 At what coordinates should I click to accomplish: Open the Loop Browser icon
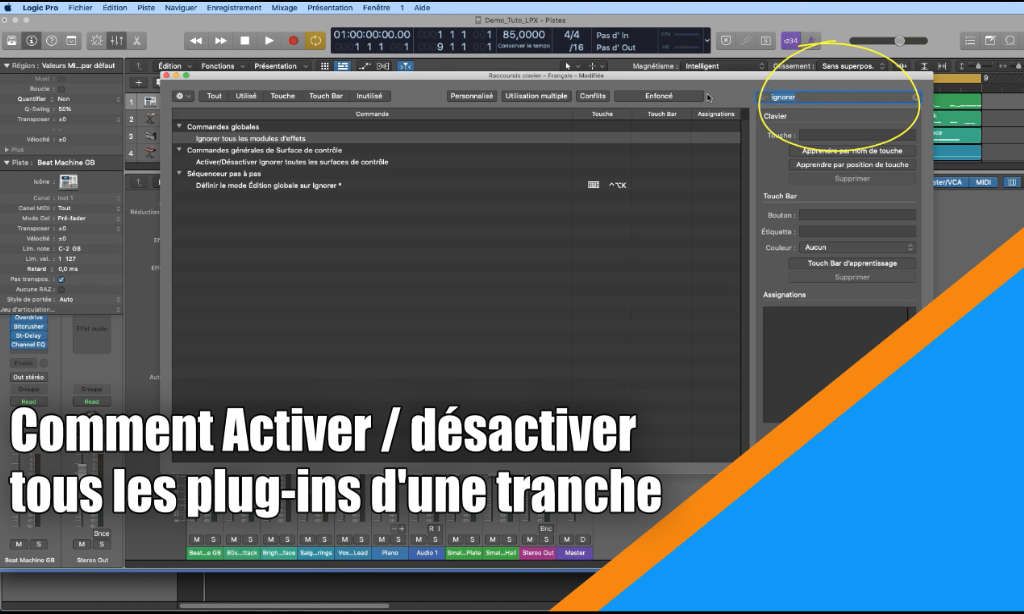(x=1010, y=40)
